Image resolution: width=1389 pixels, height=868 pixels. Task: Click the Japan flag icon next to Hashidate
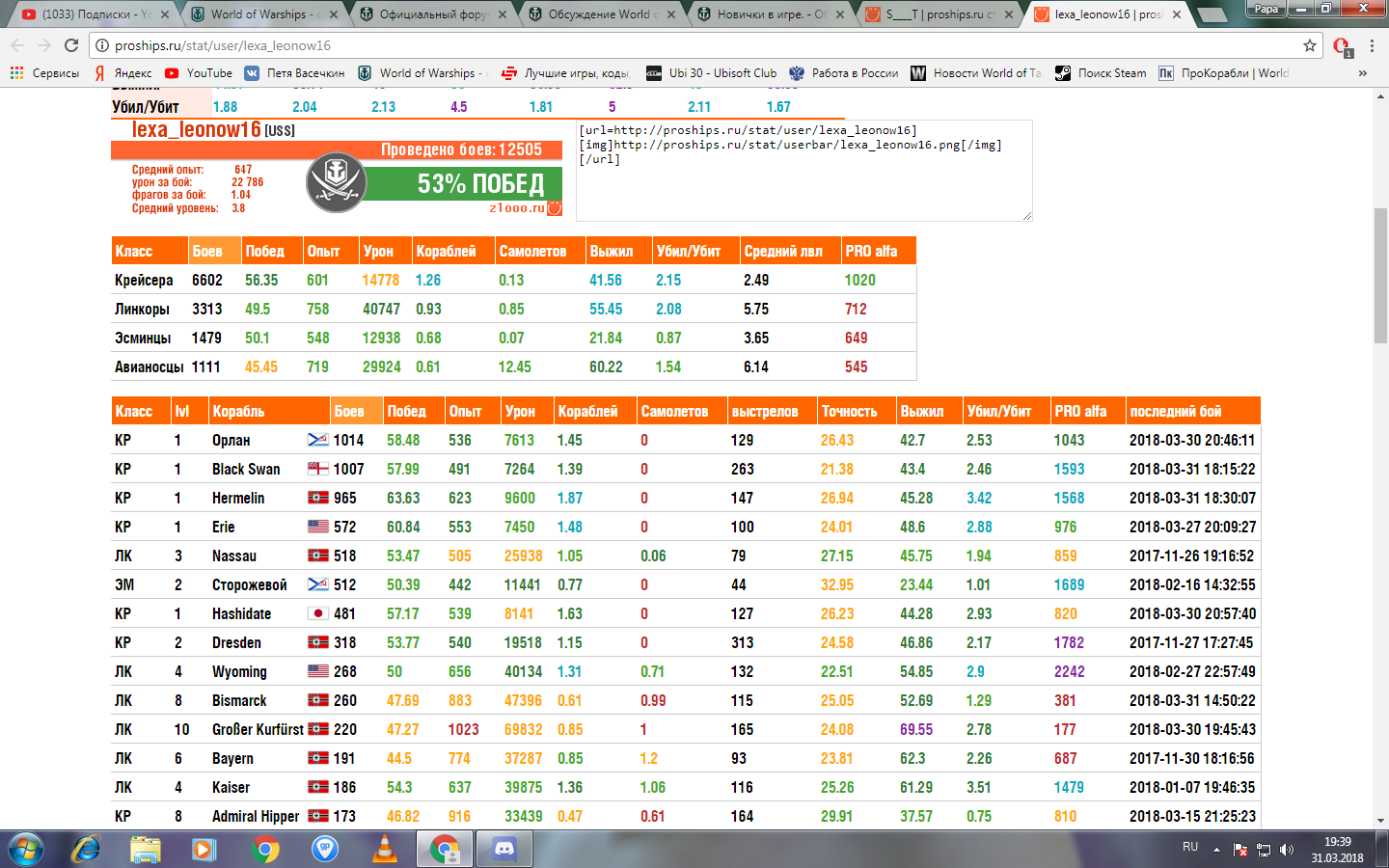pos(318,613)
